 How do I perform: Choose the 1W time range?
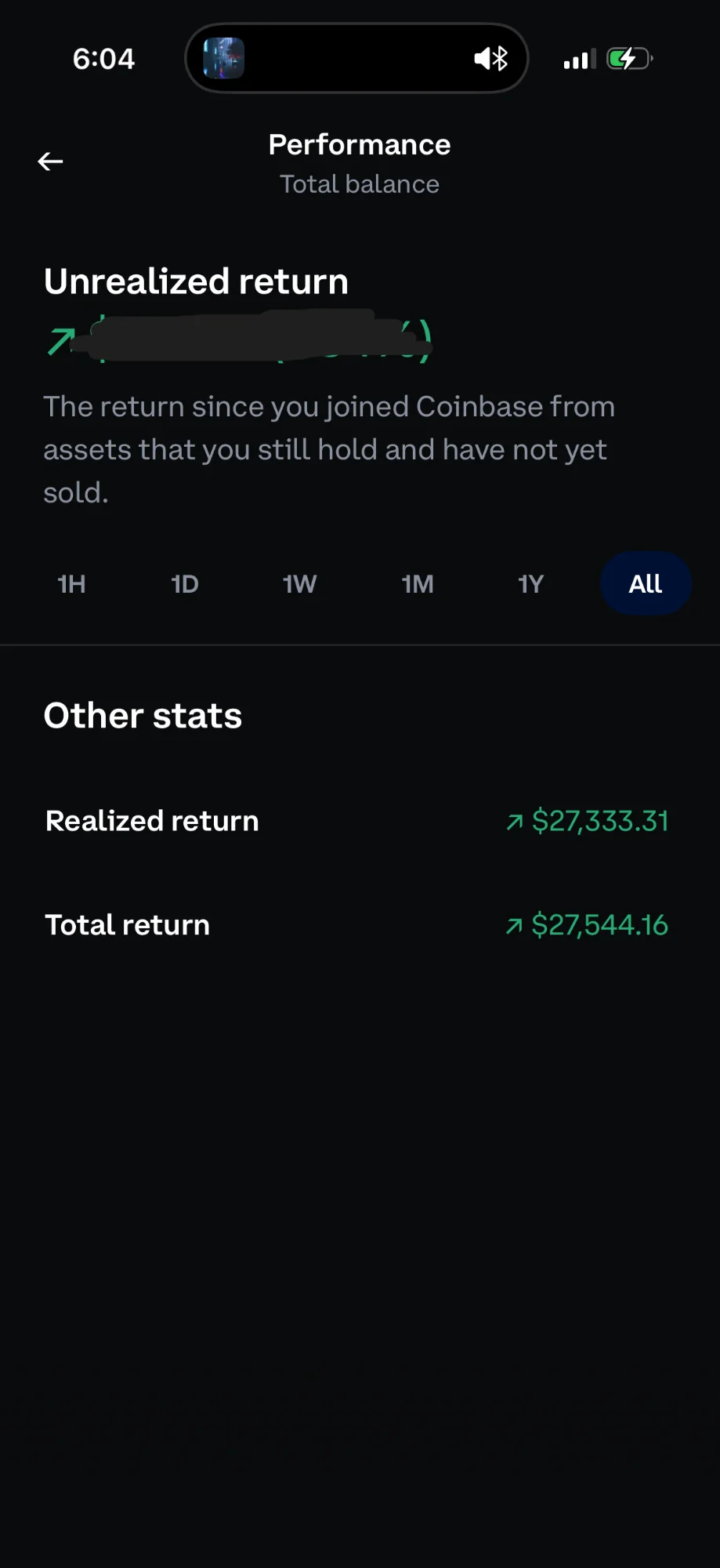[x=299, y=584]
